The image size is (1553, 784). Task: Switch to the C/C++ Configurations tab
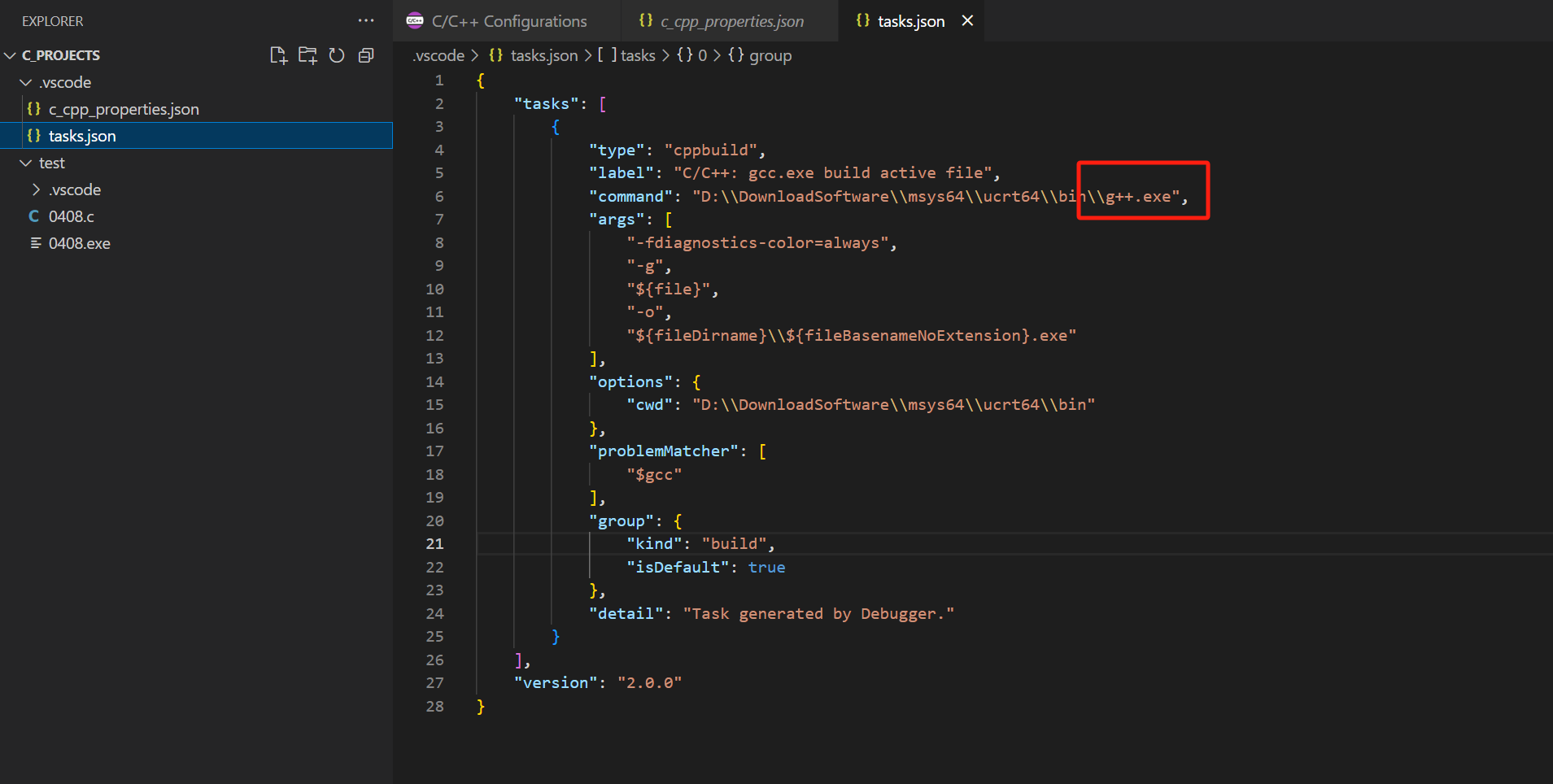tap(509, 21)
